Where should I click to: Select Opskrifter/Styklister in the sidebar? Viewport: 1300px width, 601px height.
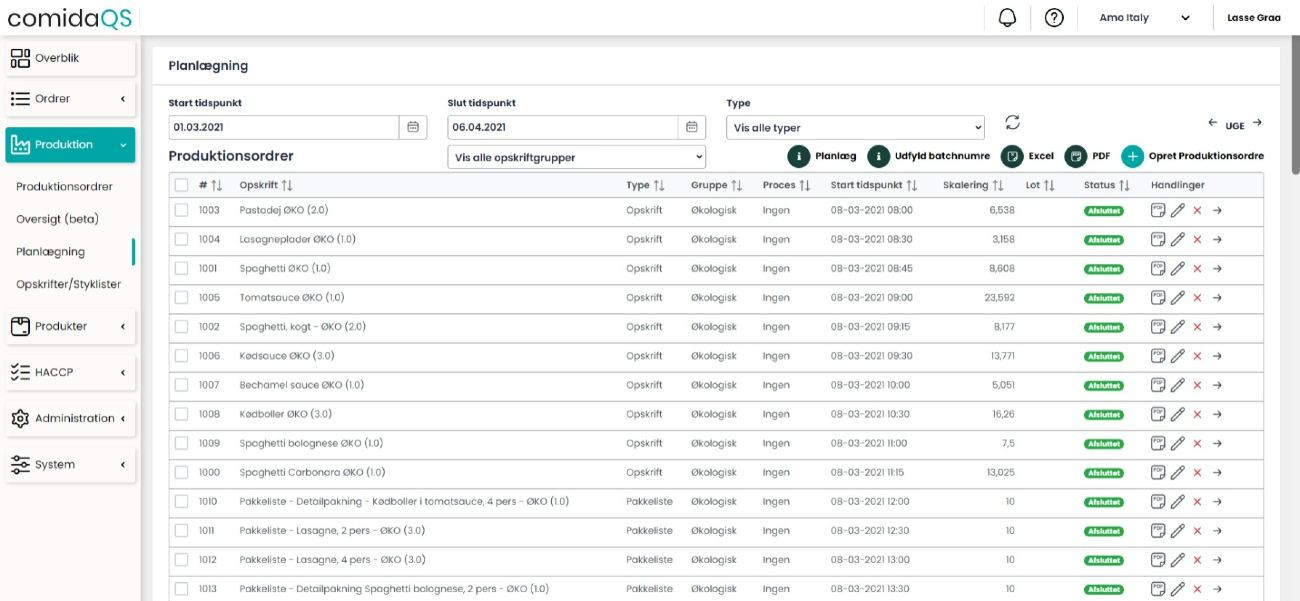coord(68,284)
